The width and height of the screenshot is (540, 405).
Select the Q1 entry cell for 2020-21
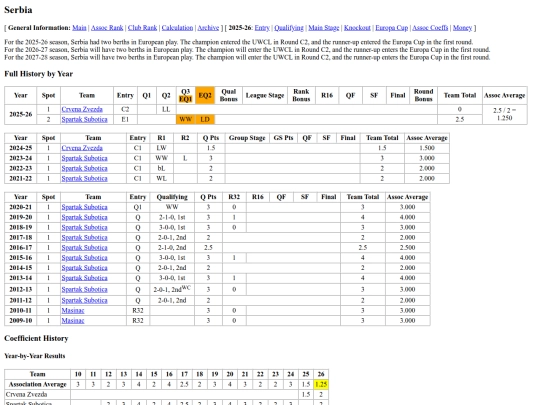tap(138, 207)
